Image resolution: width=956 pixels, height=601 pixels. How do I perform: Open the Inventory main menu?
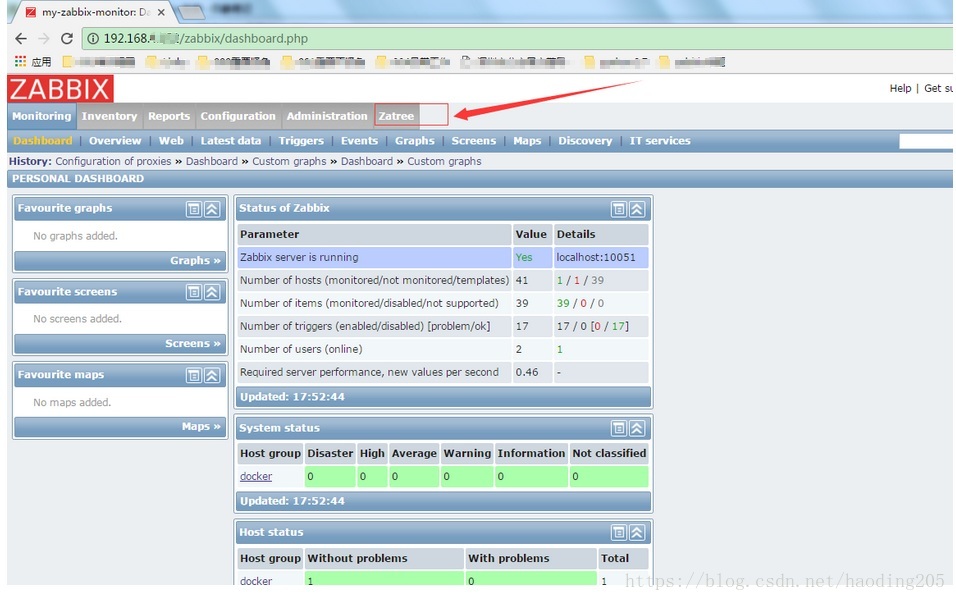(x=109, y=116)
